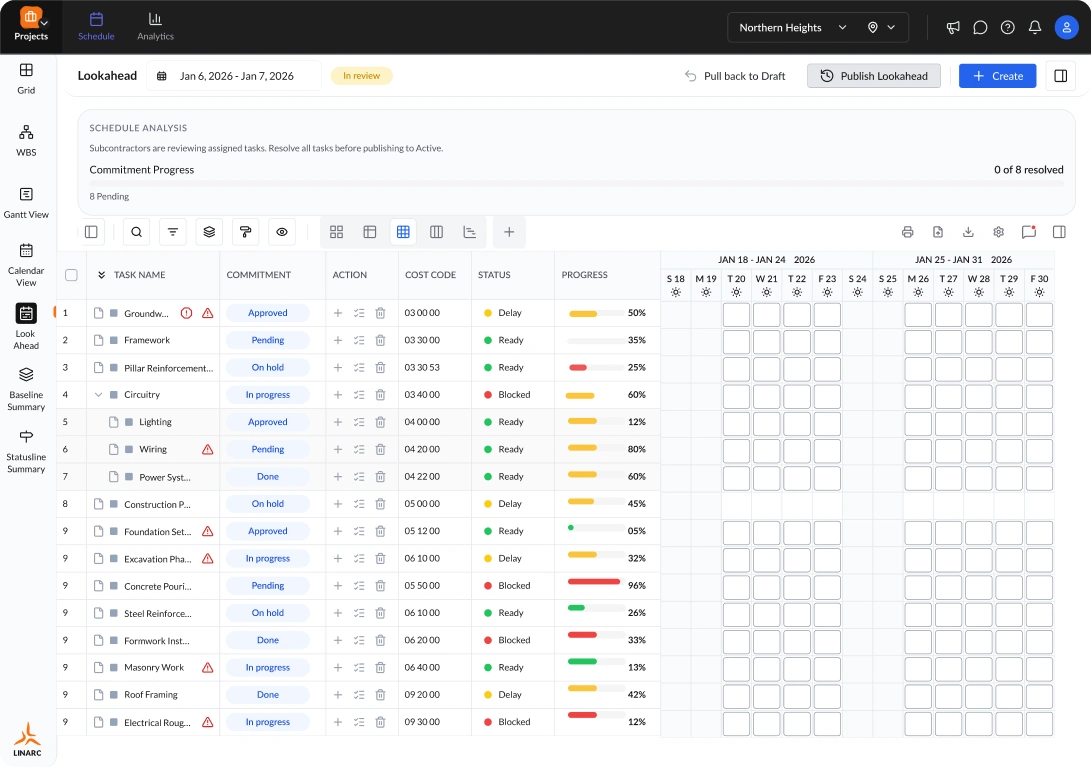Check the Tuesday 20 cell for Groundwork row

(736, 315)
